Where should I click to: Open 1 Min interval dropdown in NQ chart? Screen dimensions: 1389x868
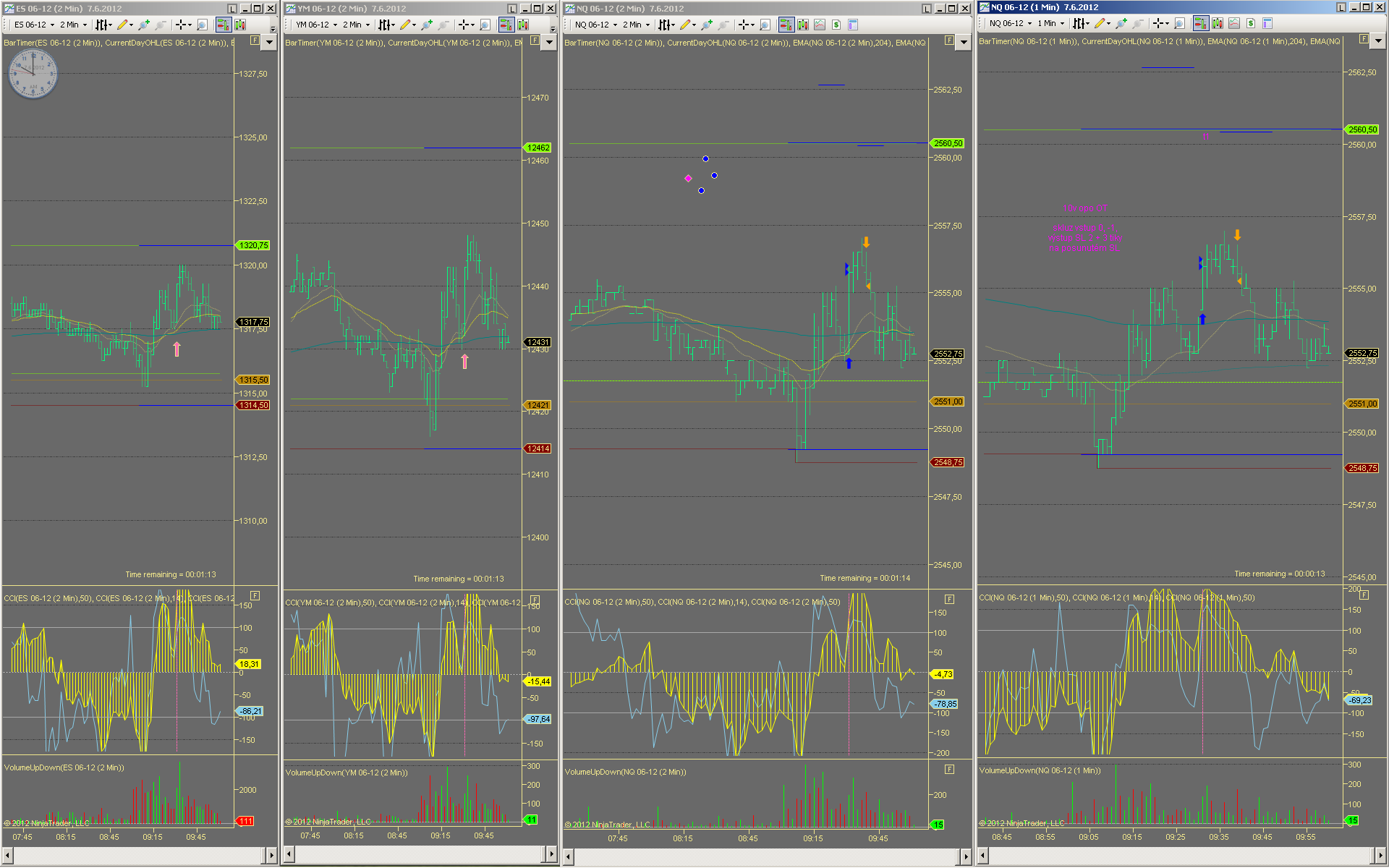[x=1050, y=23]
